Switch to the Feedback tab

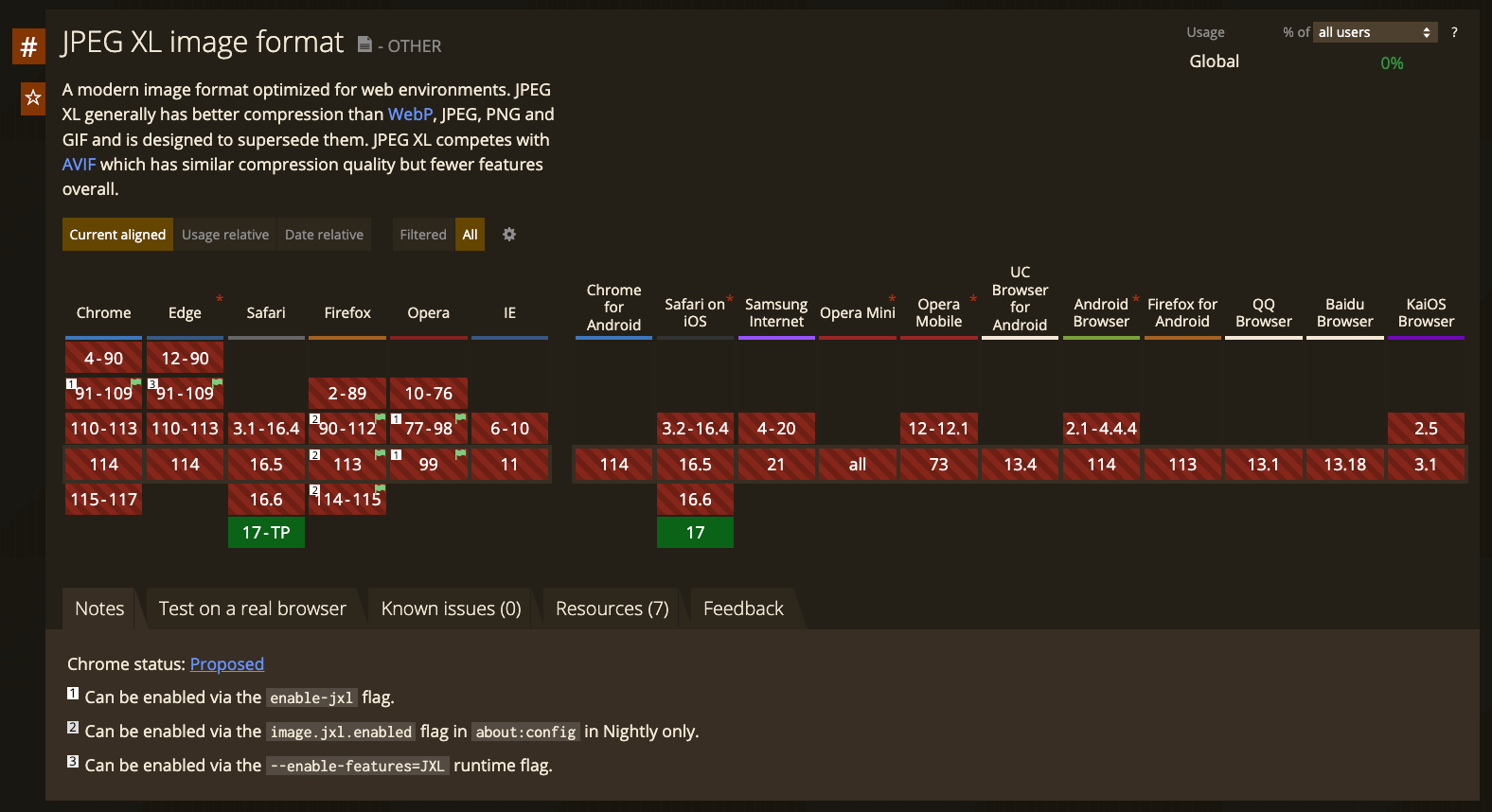743,609
